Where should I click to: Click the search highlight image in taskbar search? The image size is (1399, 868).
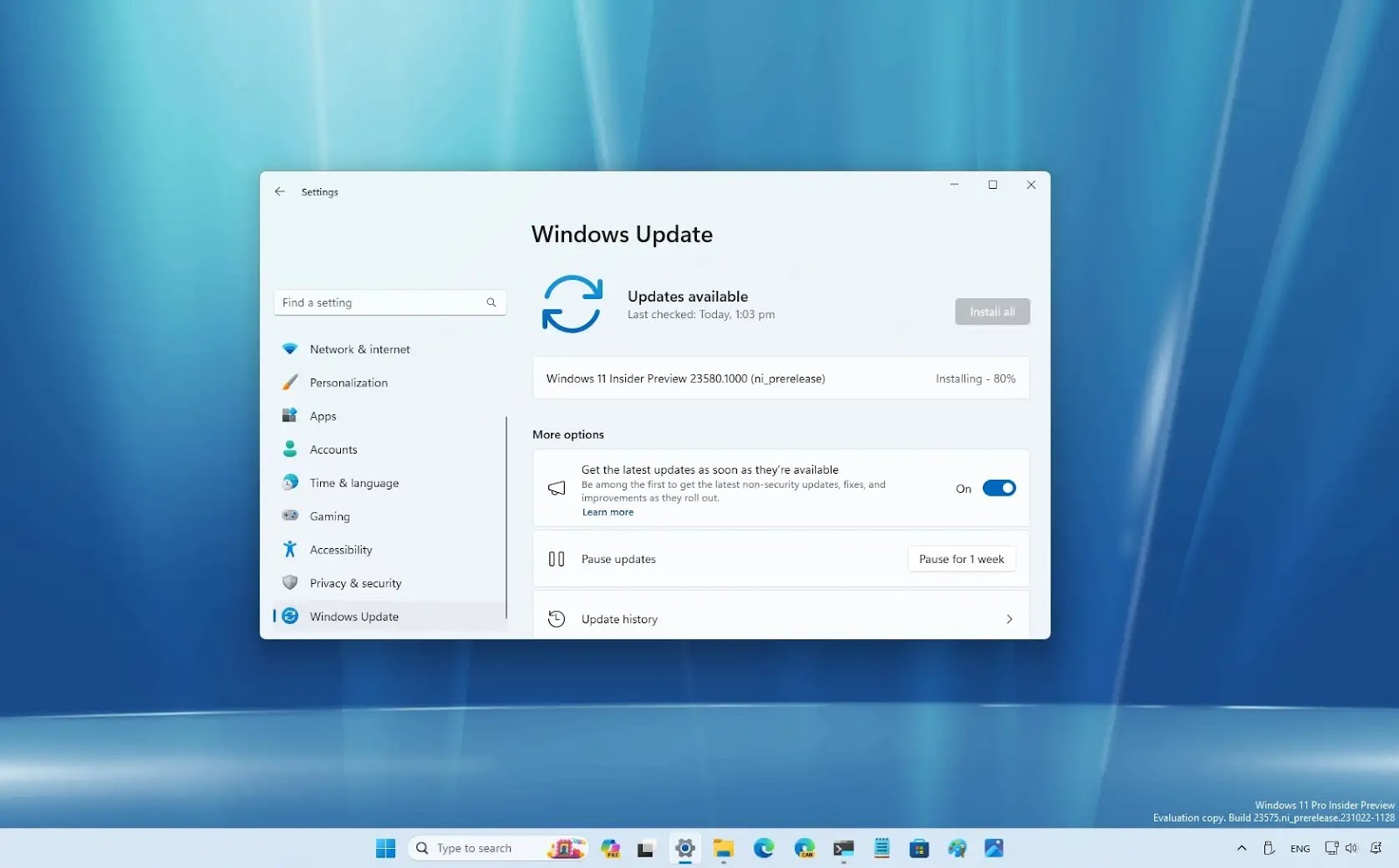click(566, 848)
